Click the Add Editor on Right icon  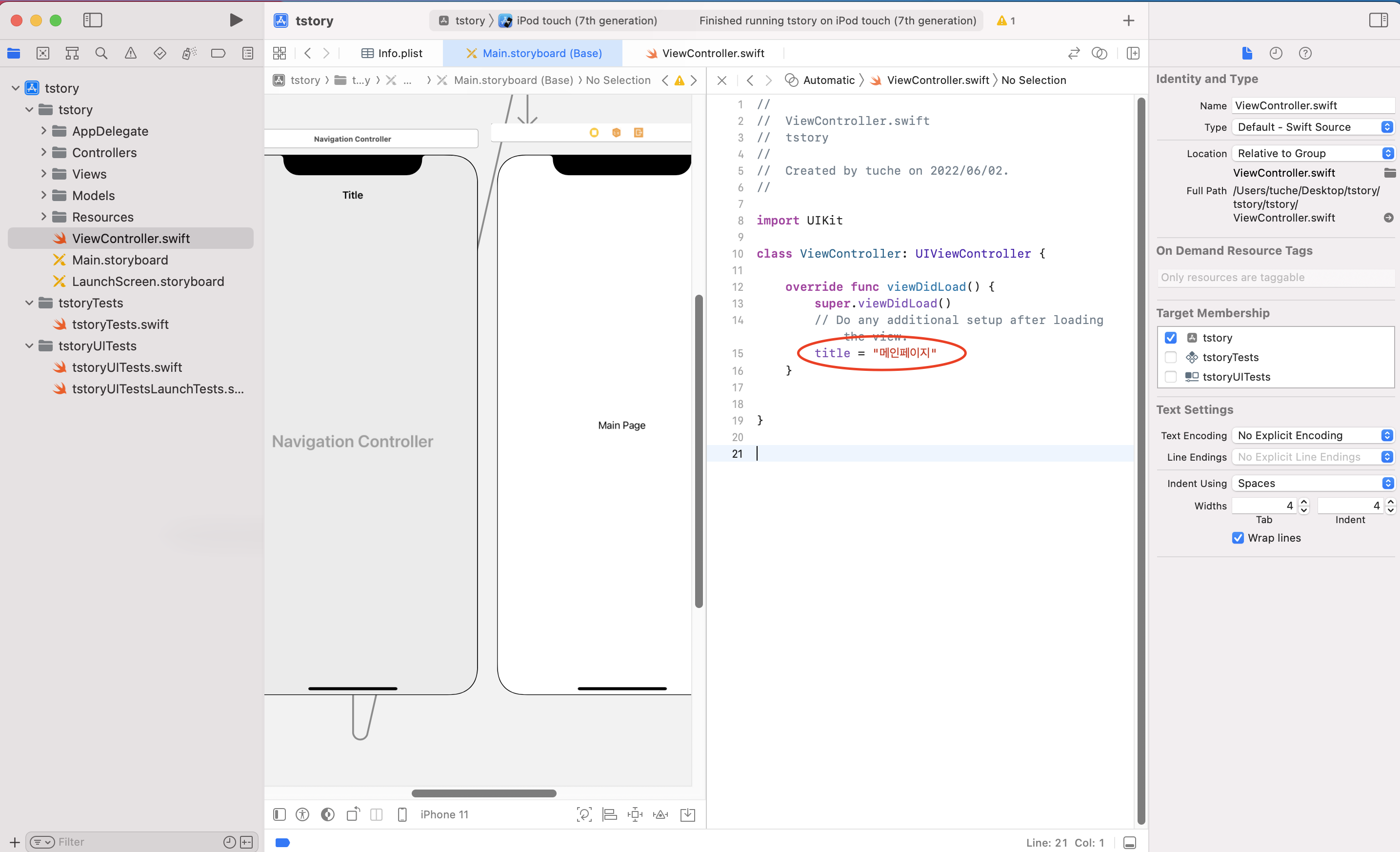coord(1133,53)
